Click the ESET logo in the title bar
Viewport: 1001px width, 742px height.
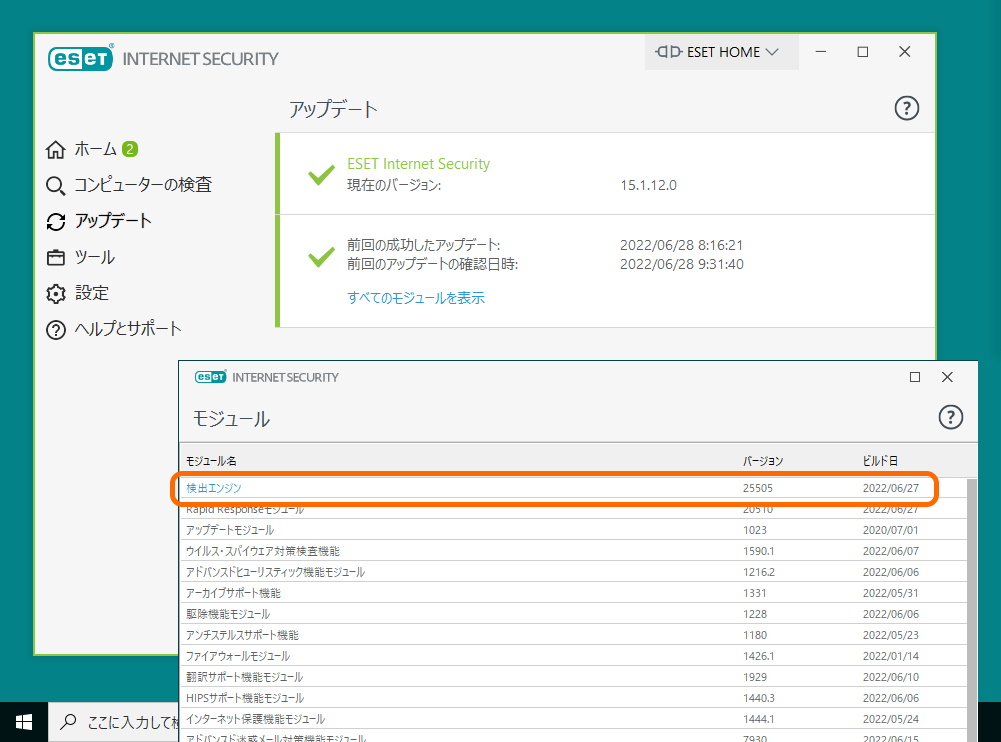(x=80, y=58)
